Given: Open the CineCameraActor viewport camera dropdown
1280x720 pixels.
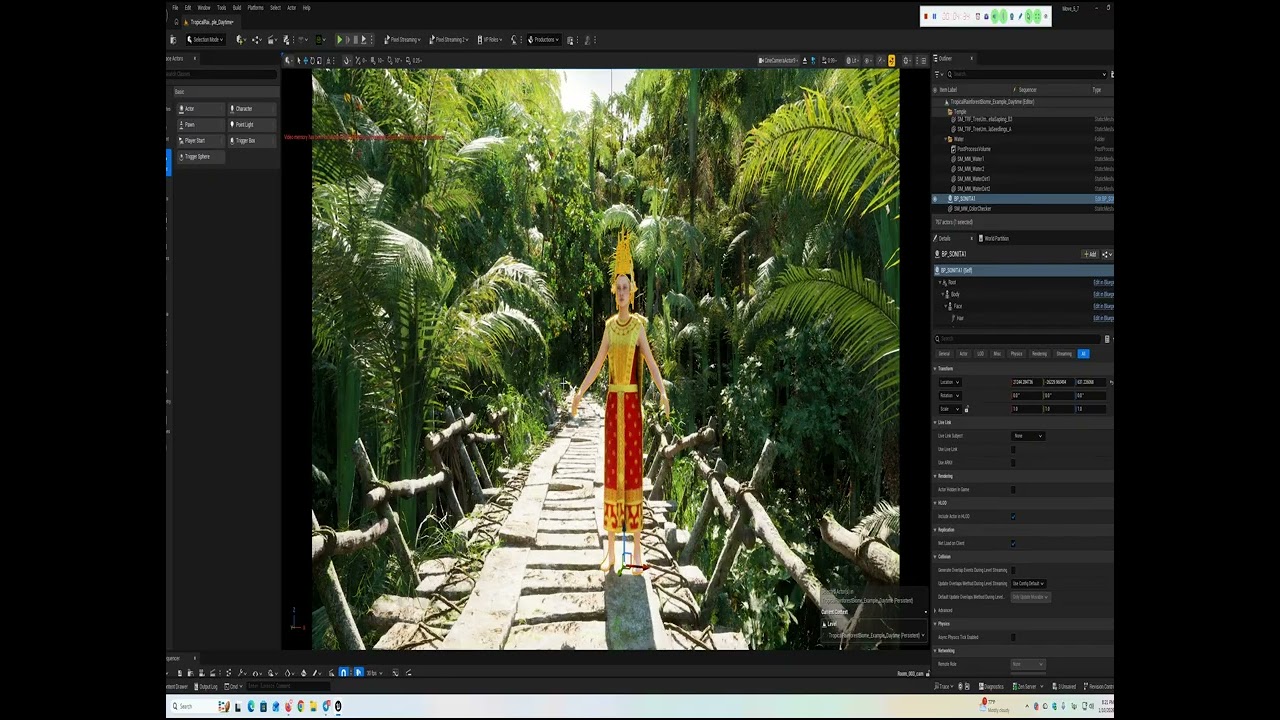Looking at the screenshot, I should 780,61.
